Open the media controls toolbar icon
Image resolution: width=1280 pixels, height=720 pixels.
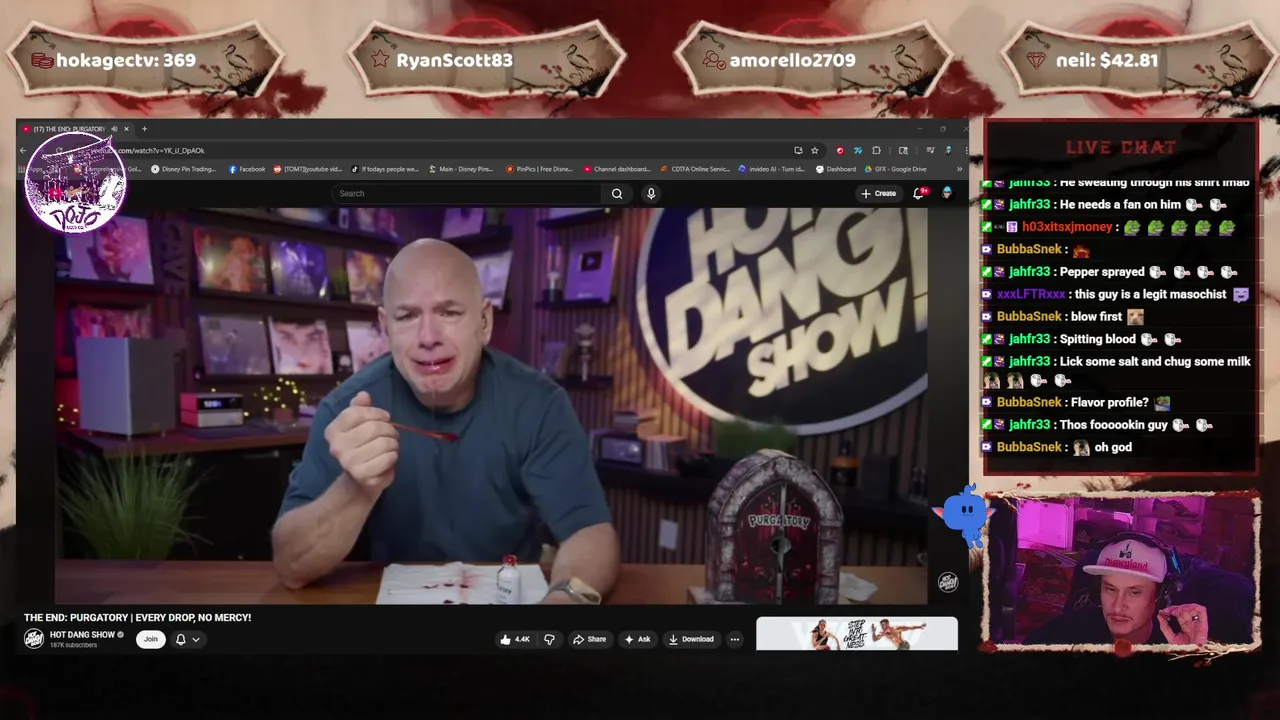pos(930,150)
